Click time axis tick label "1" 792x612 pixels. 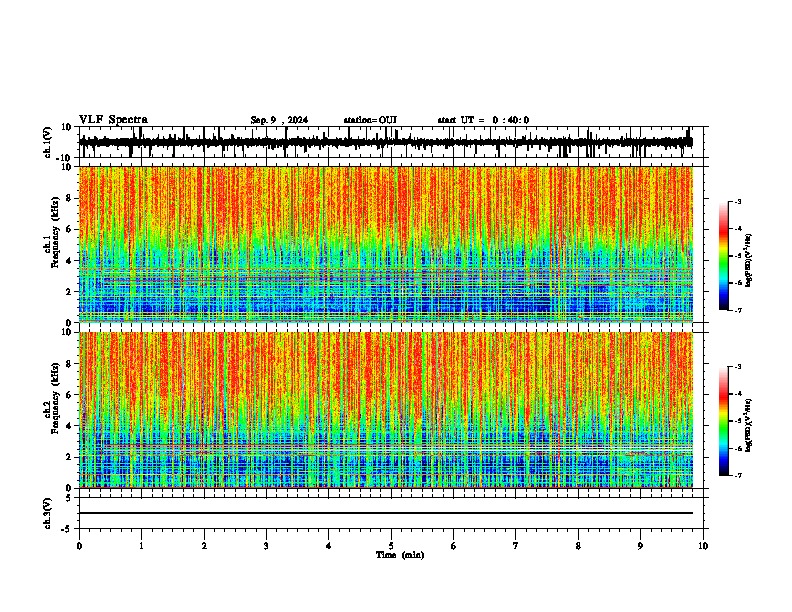click(141, 546)
